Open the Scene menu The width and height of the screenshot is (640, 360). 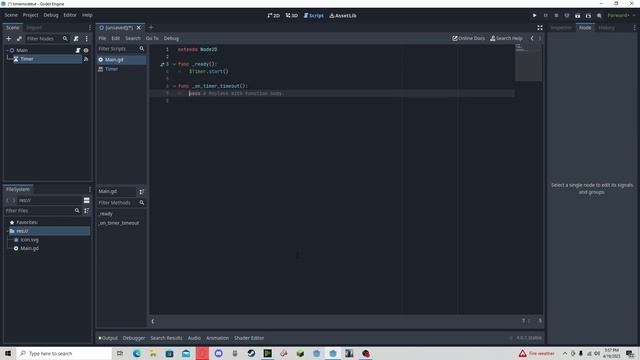(x=11, y=15)
